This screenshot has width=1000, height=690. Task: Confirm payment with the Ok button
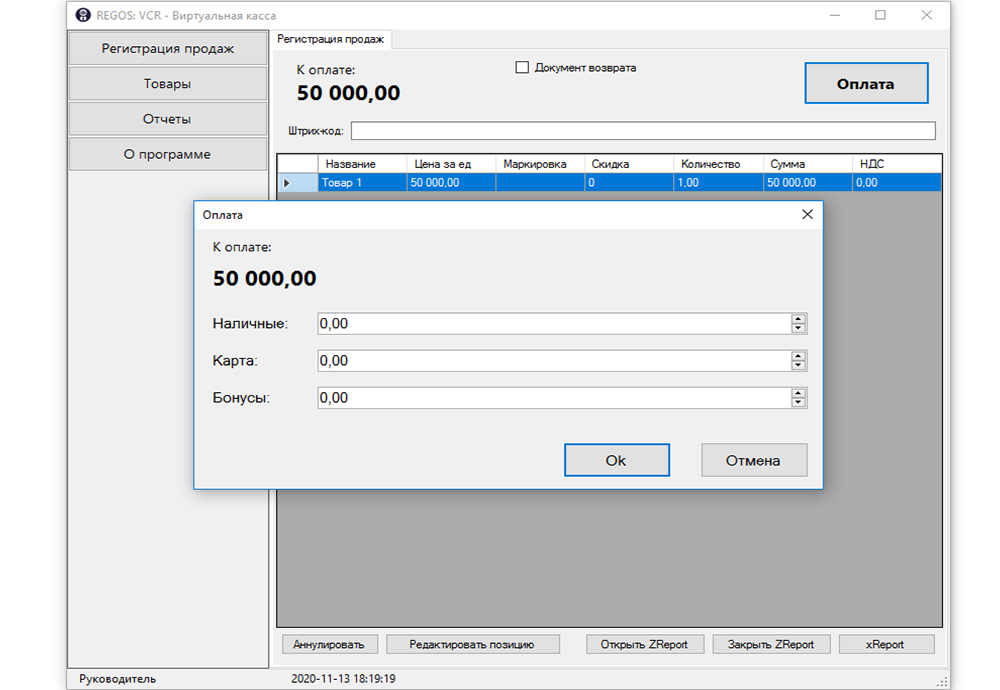[x=616, y=460]
